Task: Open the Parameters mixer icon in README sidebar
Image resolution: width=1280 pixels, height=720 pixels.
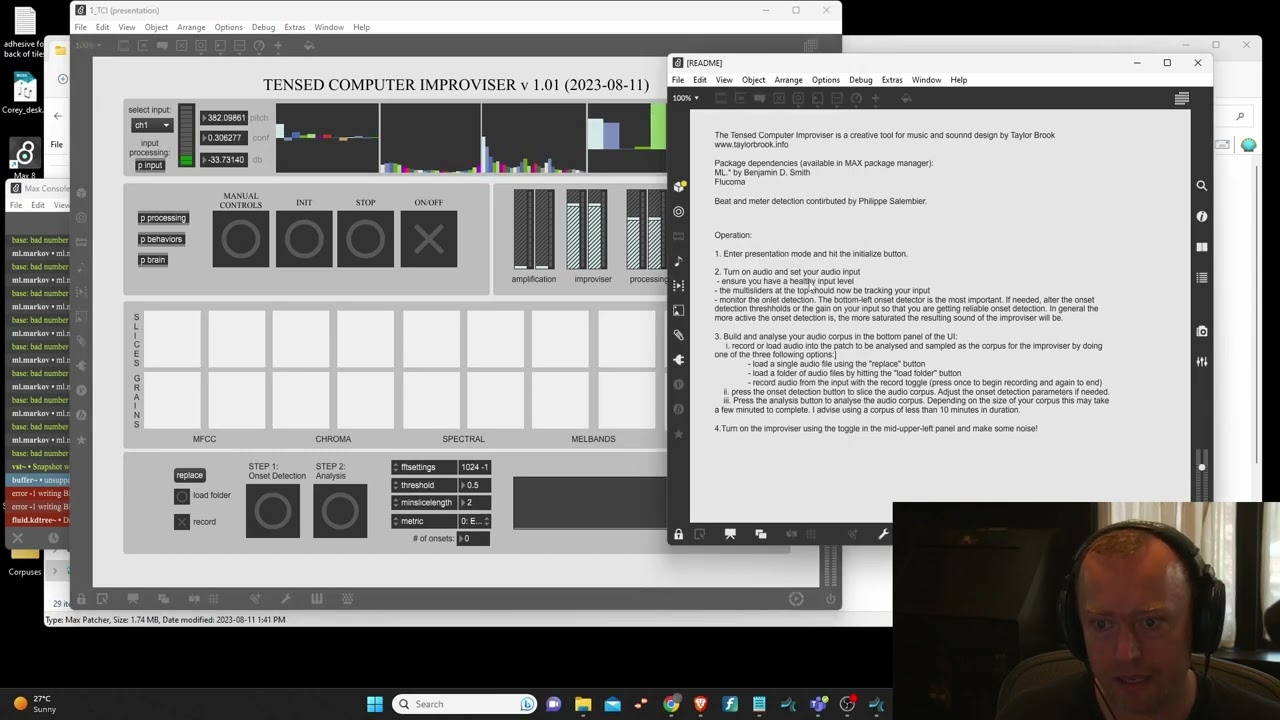Action: [x=1201, y=362]
